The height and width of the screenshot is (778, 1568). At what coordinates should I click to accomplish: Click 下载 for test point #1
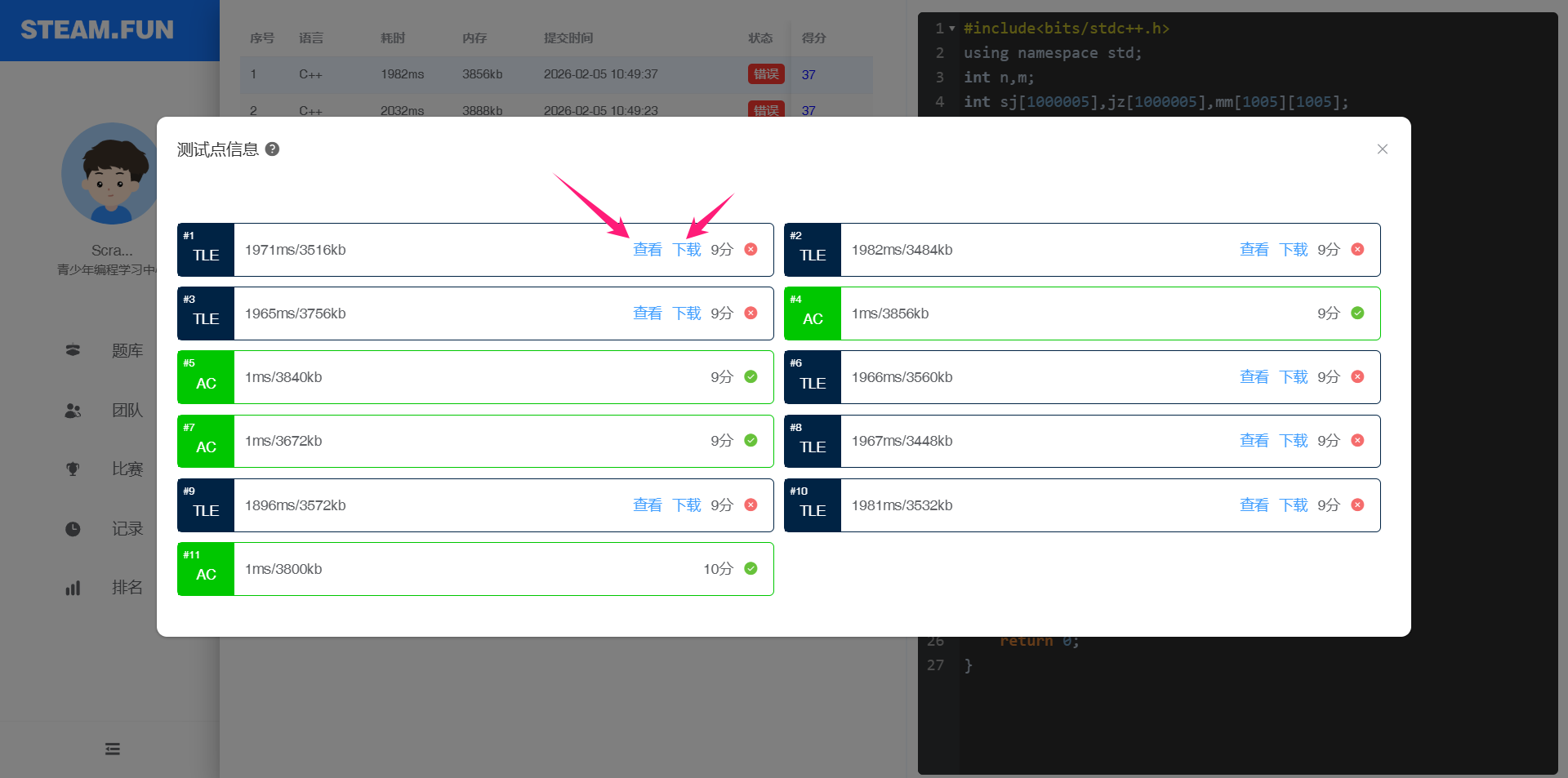click(687, 250)
